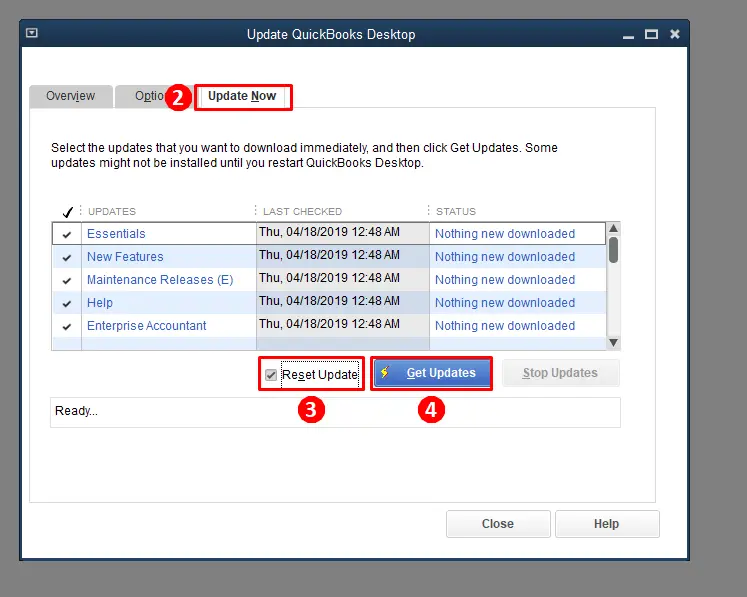
Task: Click Help row last checked date
Action: 329,301
